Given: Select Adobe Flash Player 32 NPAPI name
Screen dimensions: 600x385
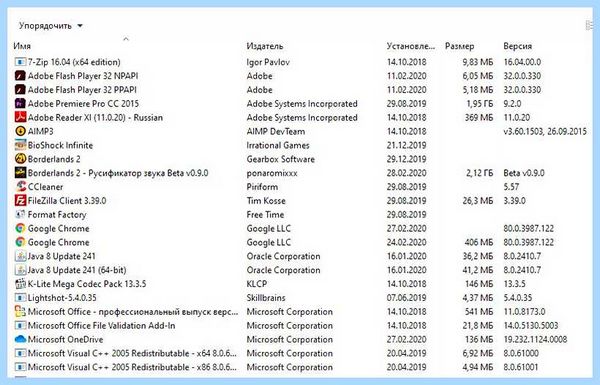Looking at the screenshot, I should click(x=83, y=76).
